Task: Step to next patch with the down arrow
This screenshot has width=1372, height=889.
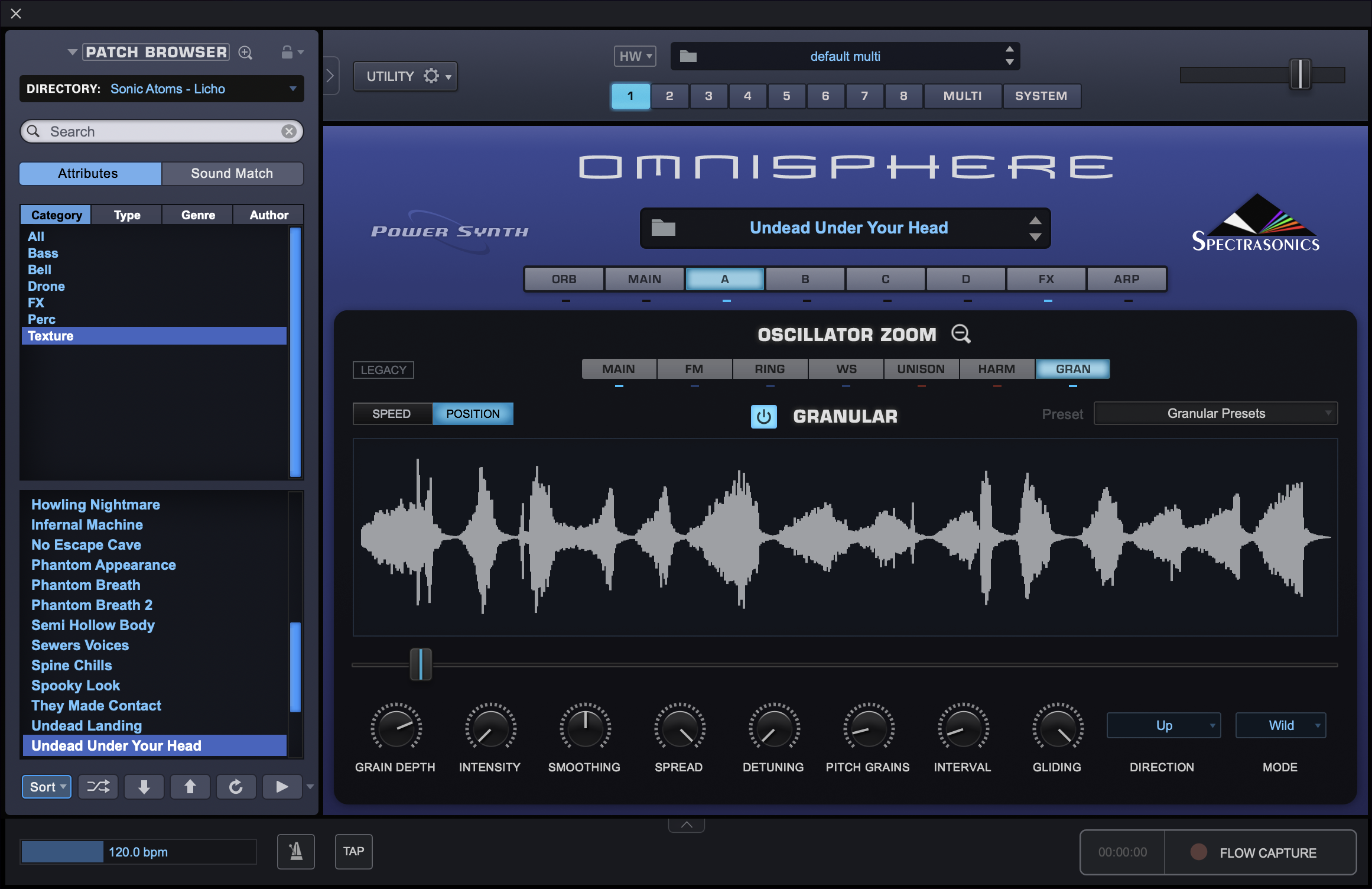Action: [x=144, y=787]
